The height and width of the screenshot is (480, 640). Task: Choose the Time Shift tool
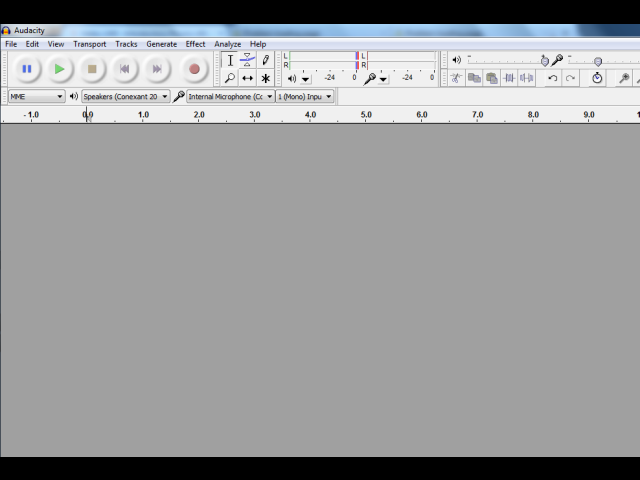click(x=247, y=78)
